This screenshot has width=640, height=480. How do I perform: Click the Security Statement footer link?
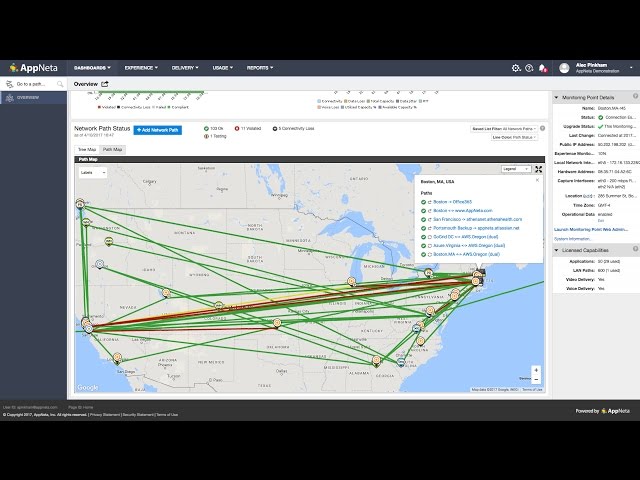138,415
